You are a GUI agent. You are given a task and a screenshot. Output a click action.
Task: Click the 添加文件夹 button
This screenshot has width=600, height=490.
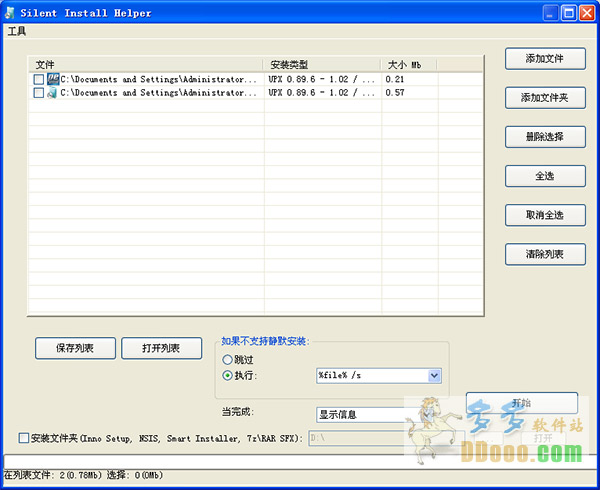545,98
